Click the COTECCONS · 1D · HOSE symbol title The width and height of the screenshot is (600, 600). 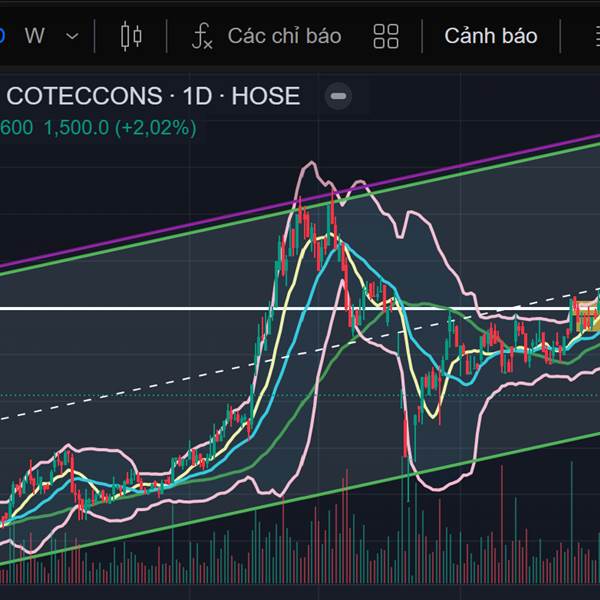(153, 96)
